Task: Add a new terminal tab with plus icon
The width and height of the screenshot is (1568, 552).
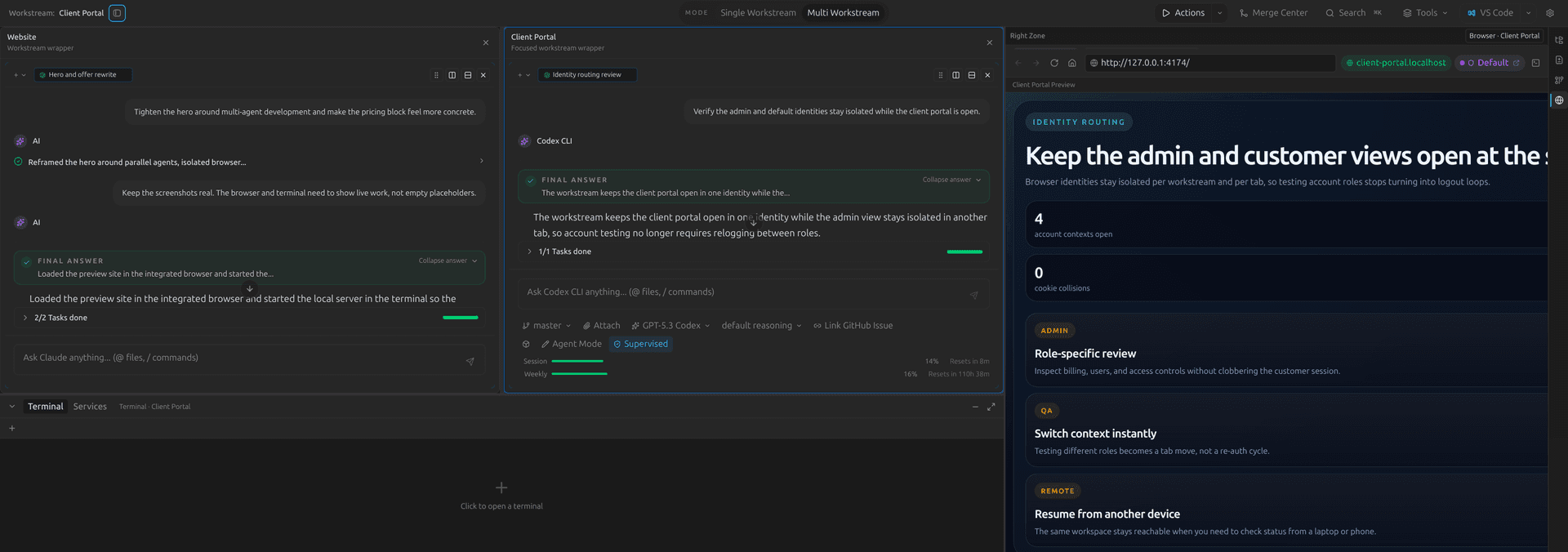Action: click(12, 429)
